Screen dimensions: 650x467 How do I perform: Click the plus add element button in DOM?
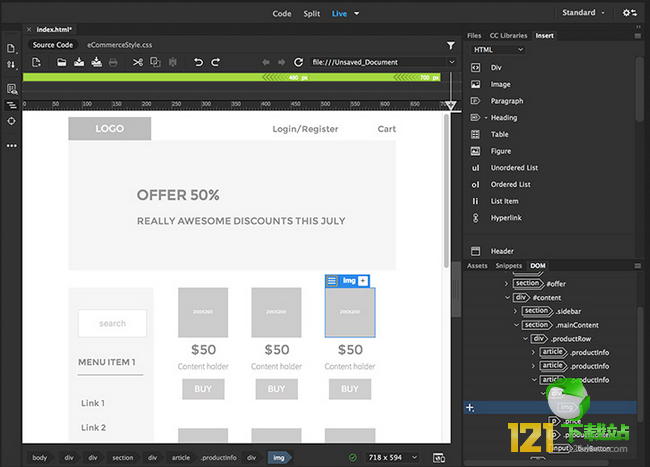tap(470, 408)
